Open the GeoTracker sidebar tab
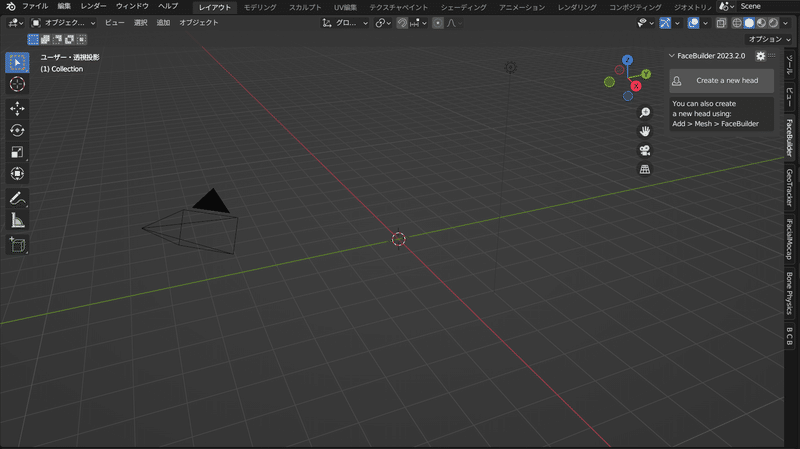This screenshot has width=800, height=449. (x=789, y=188)
